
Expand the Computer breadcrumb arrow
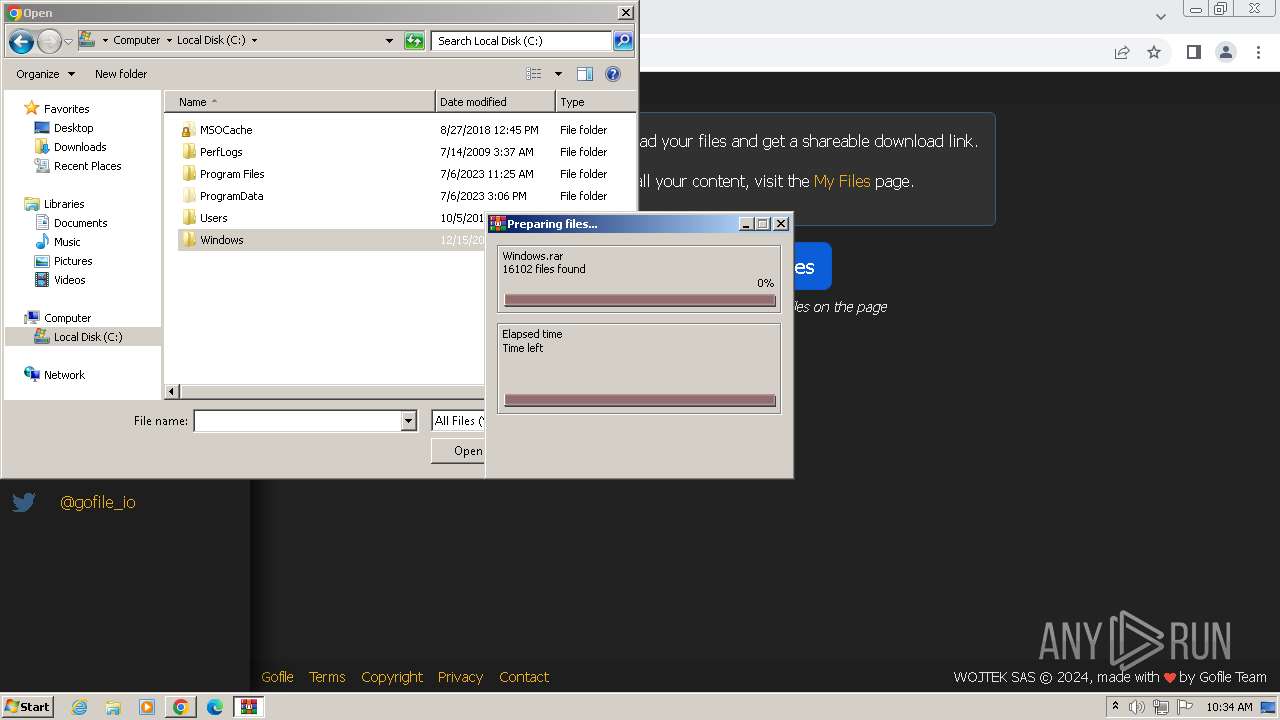click(x=168, y=41)
